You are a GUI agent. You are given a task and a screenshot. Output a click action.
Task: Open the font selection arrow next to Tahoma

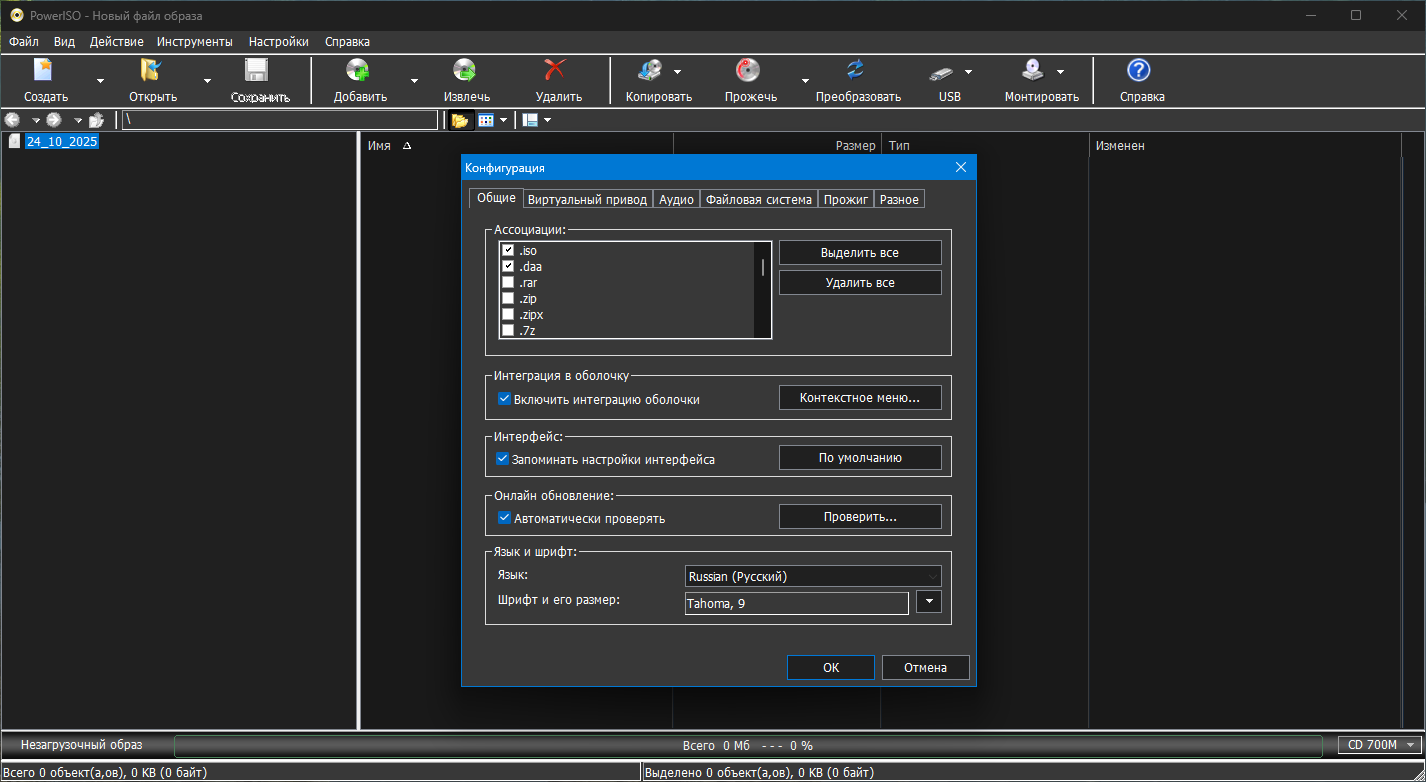pyautogui.click(x=929, y=602)
